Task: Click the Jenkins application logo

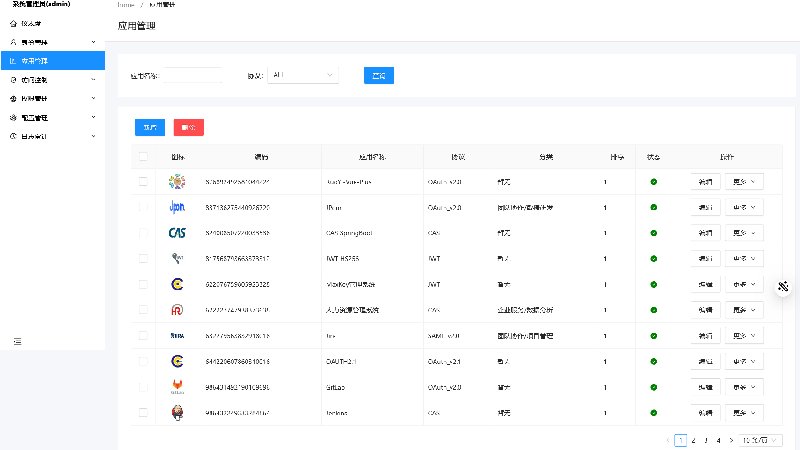Action: 177,413
